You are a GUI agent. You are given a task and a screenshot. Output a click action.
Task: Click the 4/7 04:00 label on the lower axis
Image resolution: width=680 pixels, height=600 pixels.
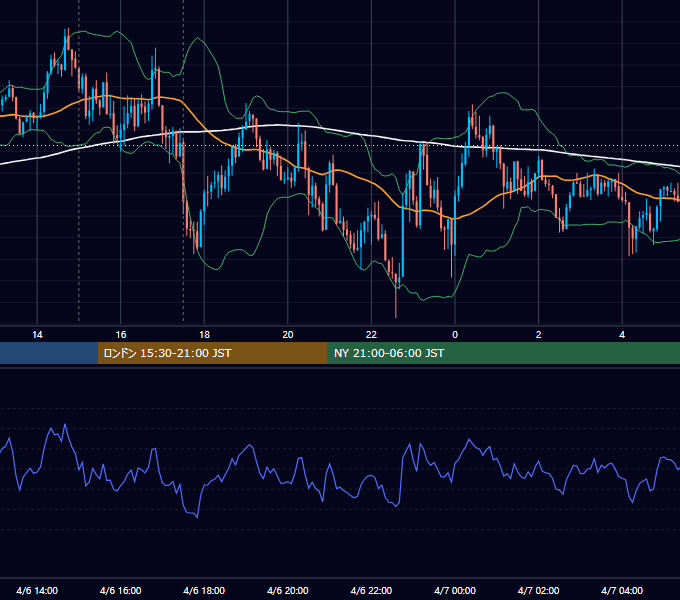point(622,591)
